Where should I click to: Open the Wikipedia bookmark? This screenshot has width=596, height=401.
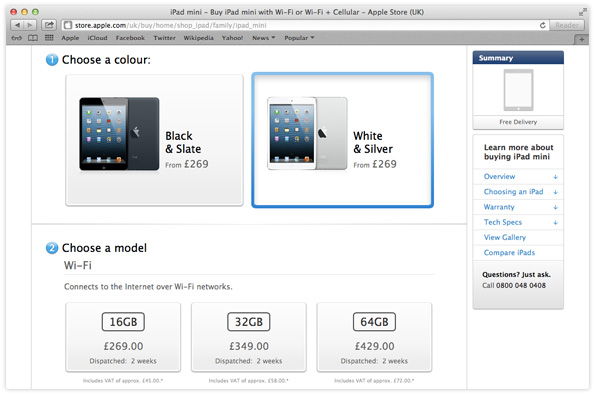[198, 38]
